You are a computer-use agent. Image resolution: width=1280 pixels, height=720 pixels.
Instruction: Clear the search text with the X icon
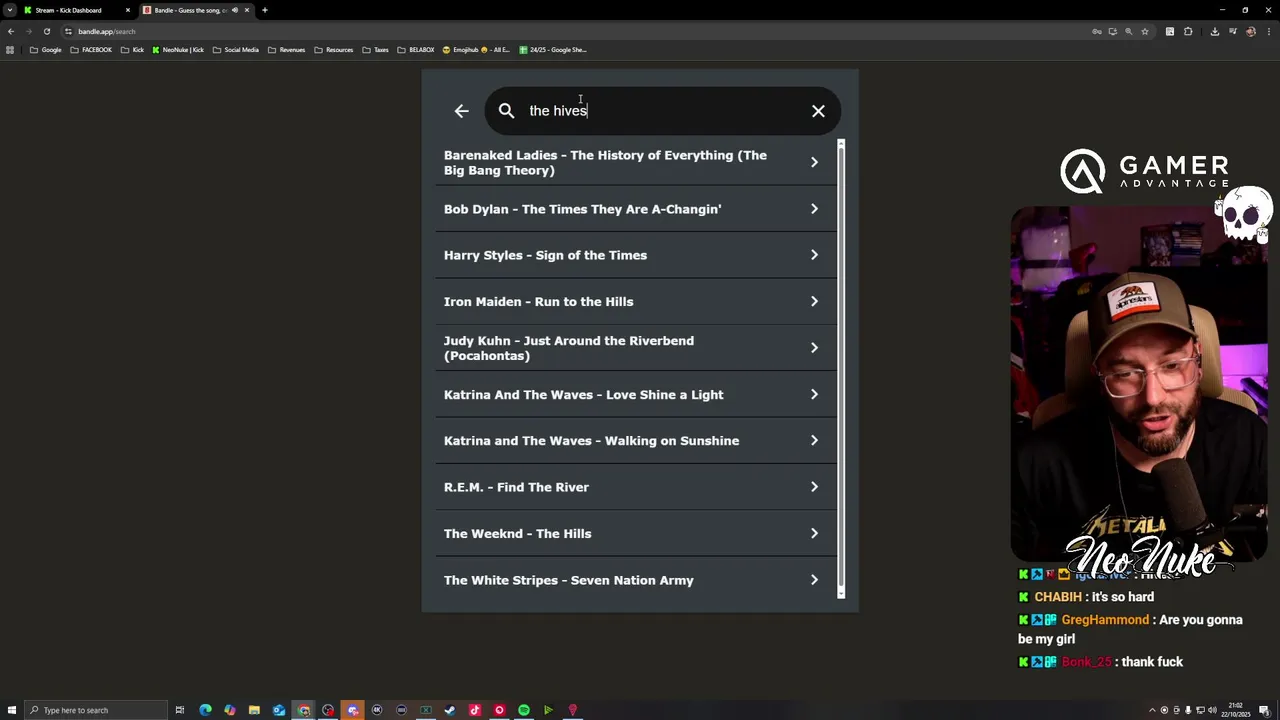pos(818,111)
